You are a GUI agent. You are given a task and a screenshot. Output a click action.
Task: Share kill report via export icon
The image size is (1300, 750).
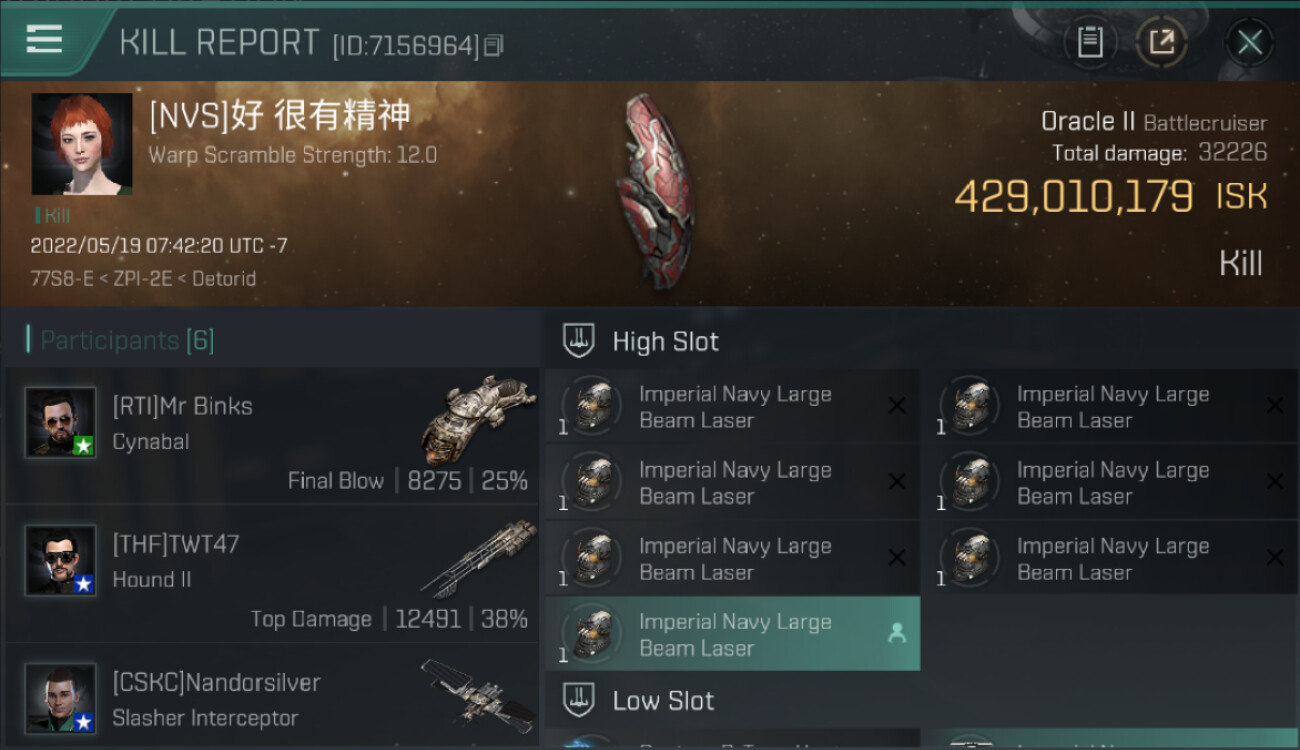pyautogui.click(x=1161, y=43)
